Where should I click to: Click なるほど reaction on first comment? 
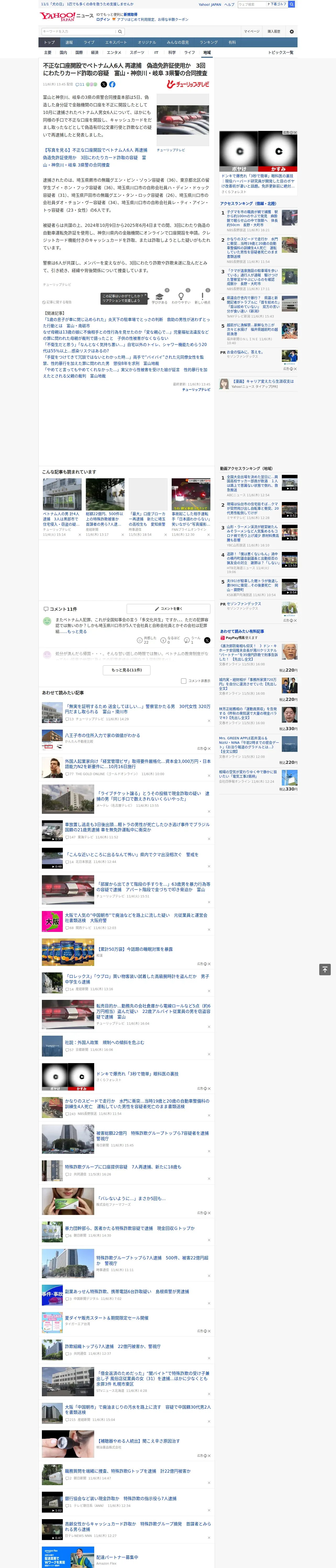170,640
